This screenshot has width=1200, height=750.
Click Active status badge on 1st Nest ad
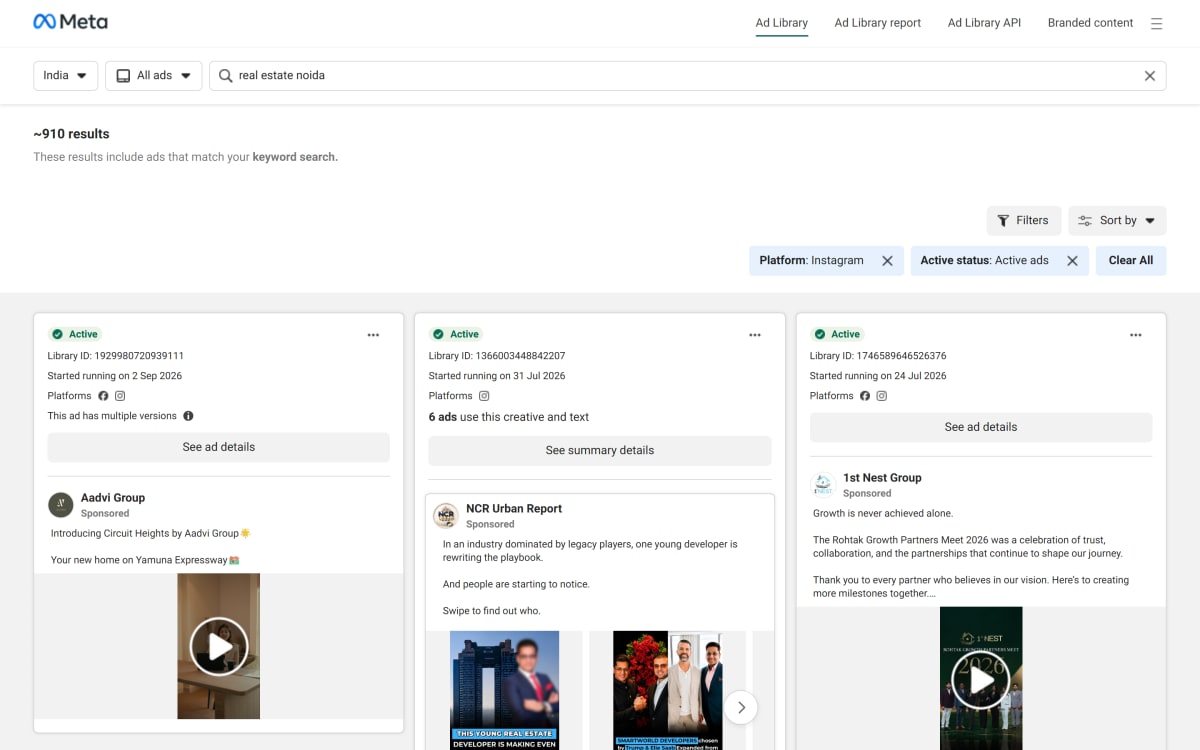coord(837,335)
